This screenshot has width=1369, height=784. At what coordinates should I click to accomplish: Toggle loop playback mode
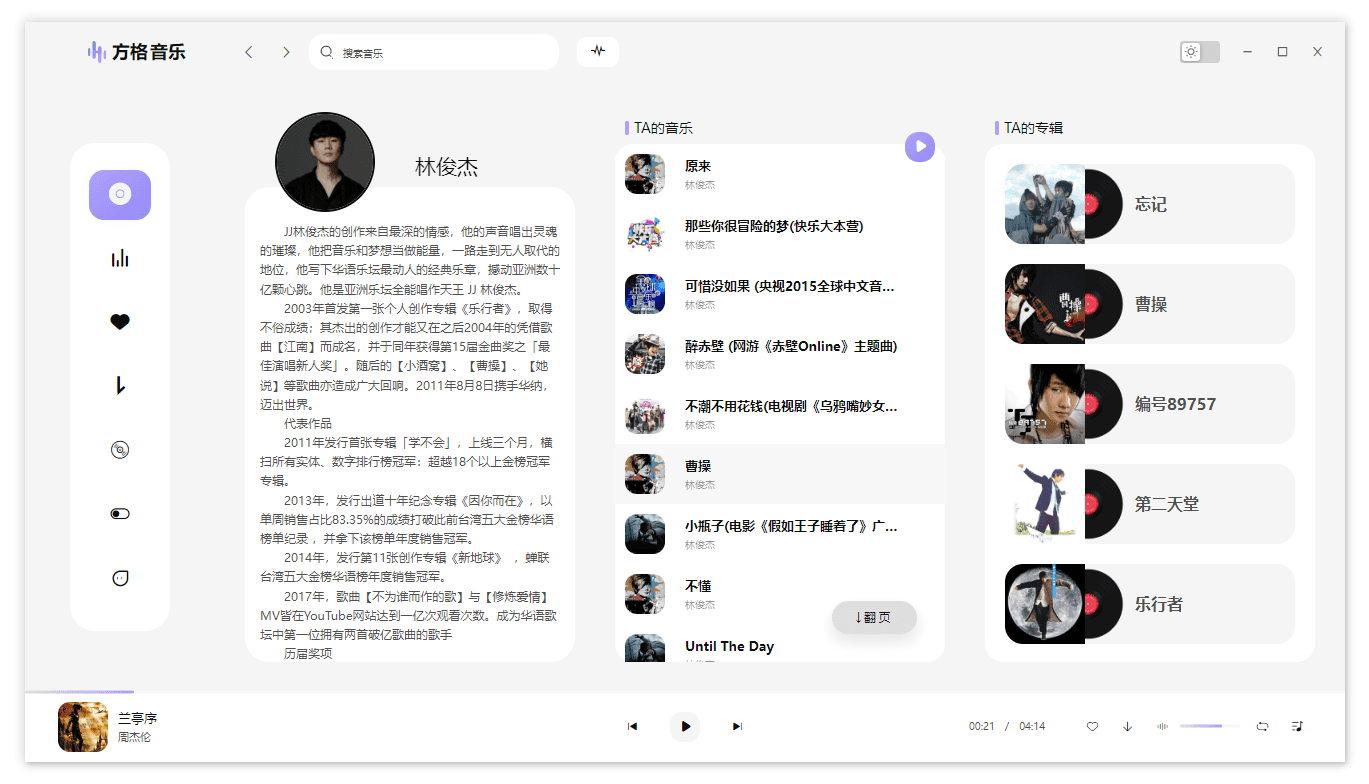click(x=1262, y=726)
